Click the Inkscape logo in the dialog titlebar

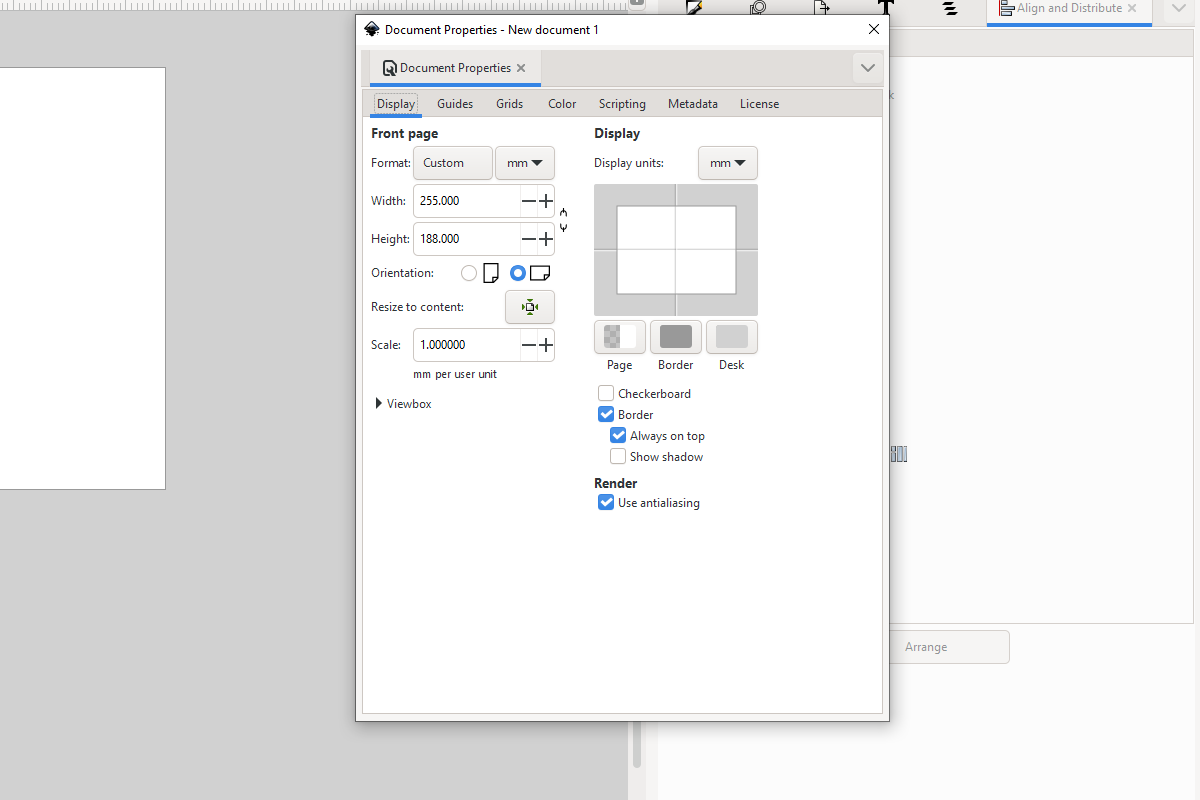(371, 29)
